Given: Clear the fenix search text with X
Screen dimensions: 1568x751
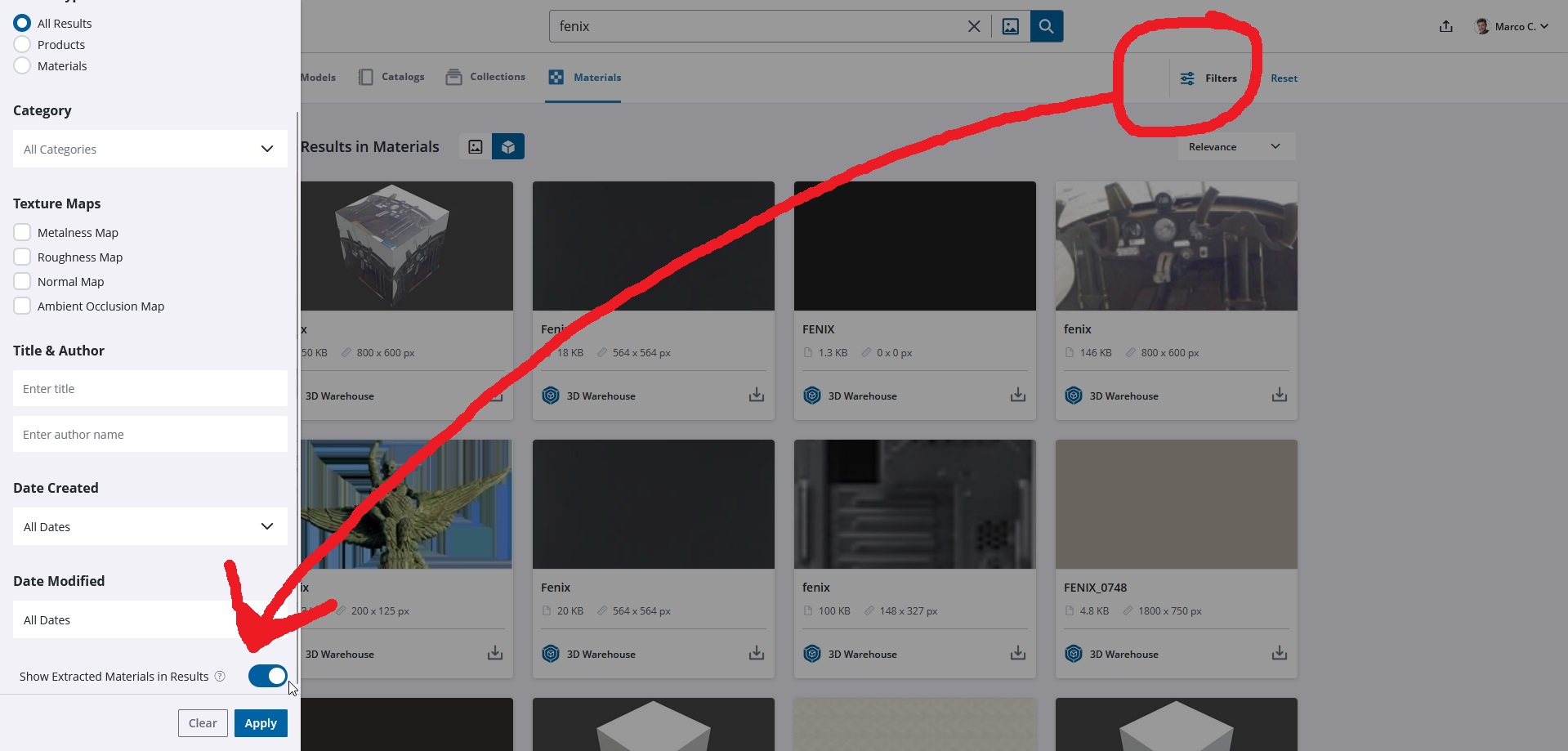Looking at the screenshot, I should click(x=973, y=26).
